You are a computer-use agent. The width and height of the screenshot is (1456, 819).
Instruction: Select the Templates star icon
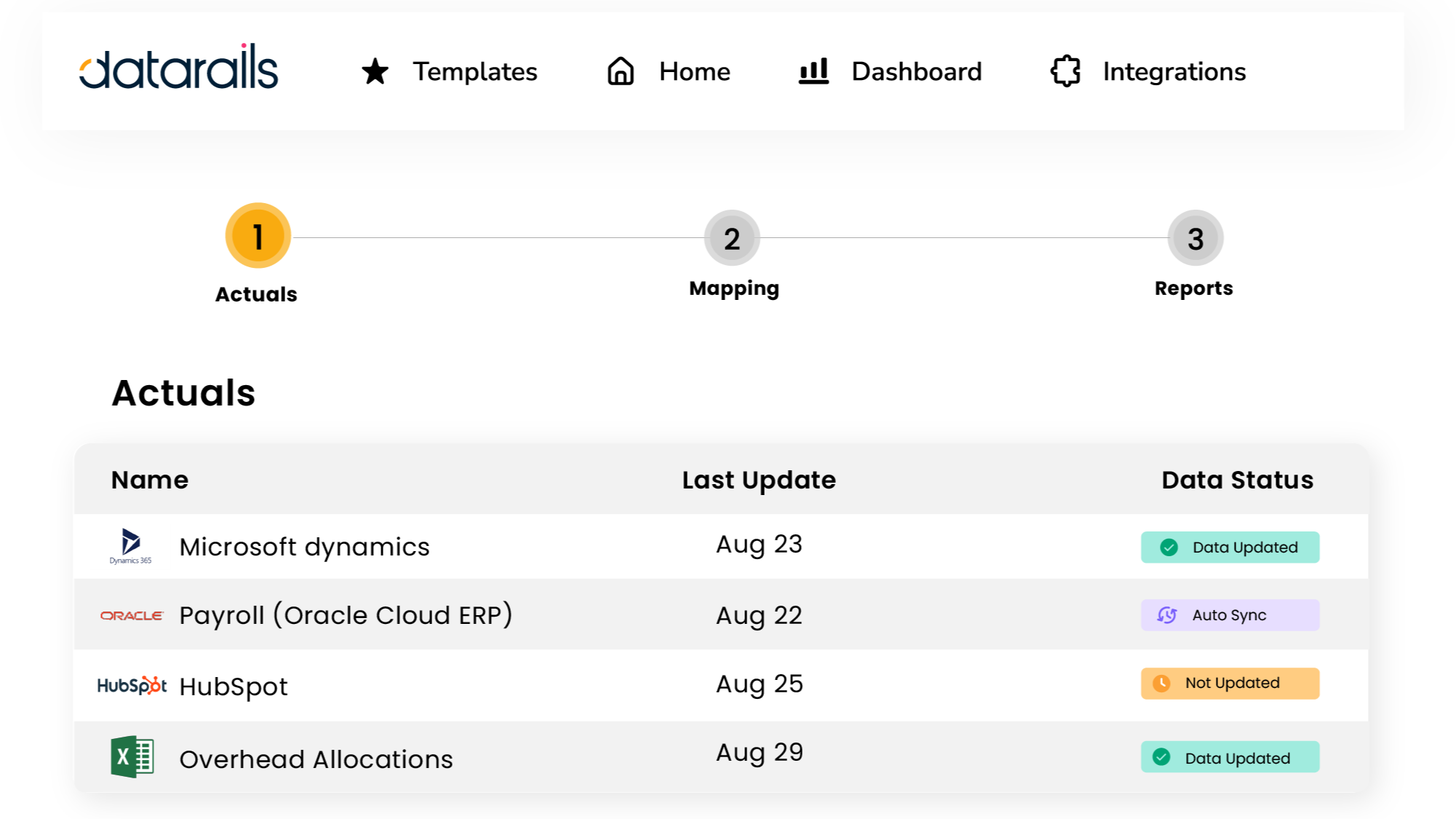[375, 71]
